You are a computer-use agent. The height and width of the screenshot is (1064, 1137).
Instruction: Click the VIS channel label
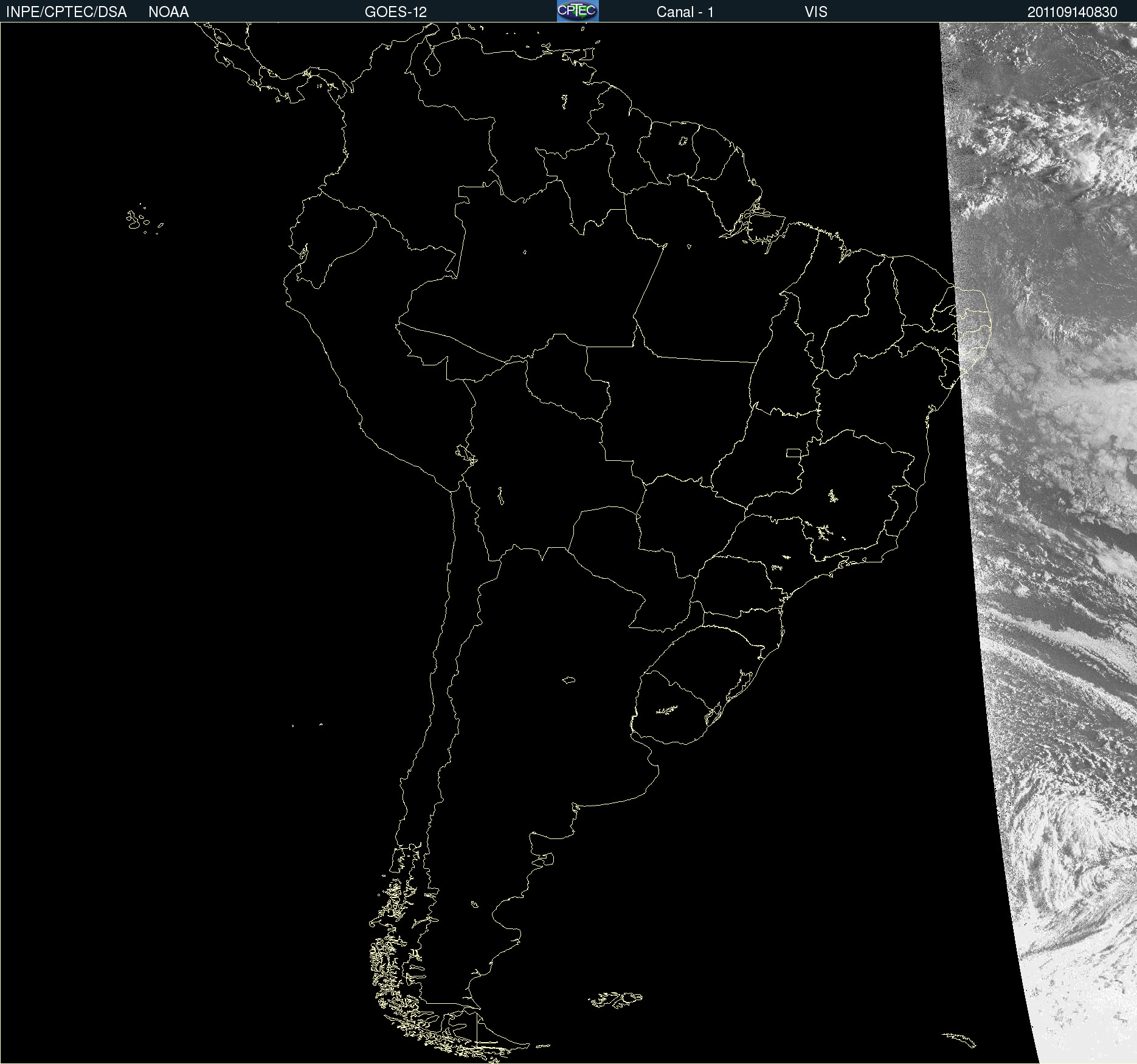pos(815,12)
